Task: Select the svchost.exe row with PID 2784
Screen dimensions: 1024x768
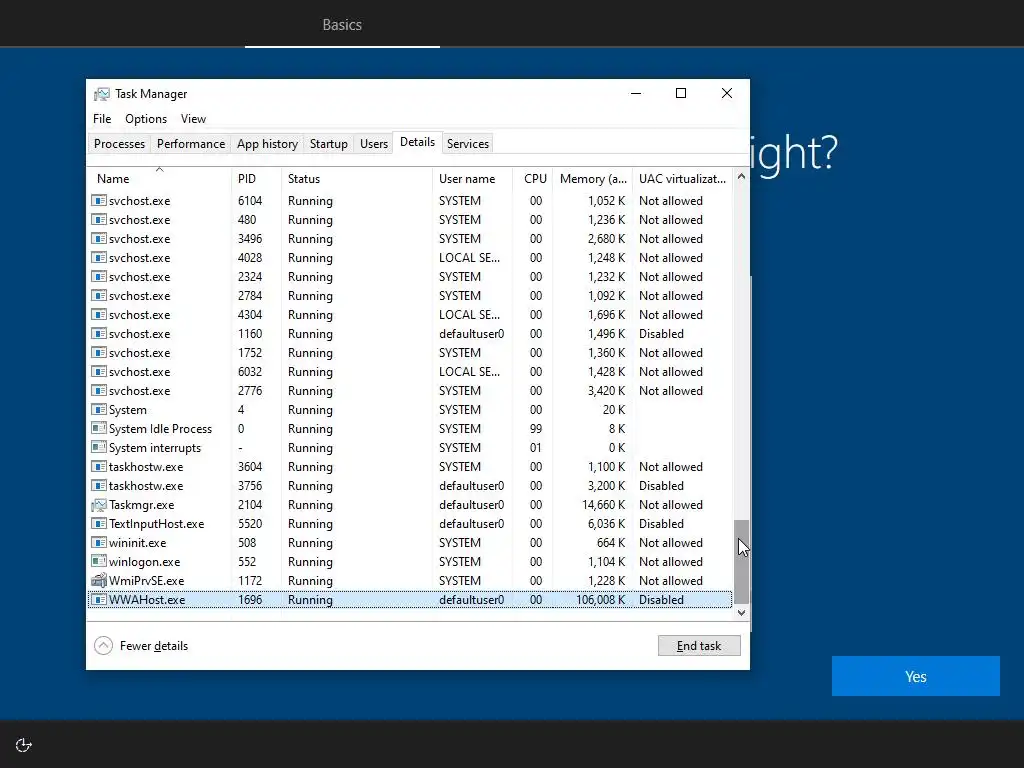Action: point(410,296)
